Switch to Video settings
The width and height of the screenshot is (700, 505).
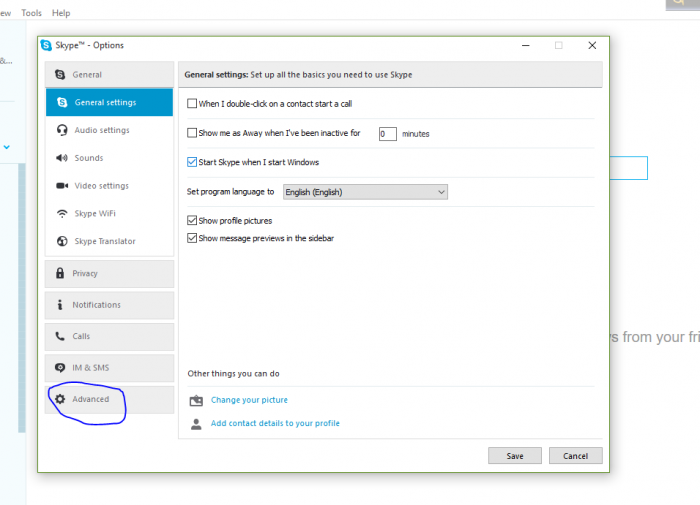[109, 185]
